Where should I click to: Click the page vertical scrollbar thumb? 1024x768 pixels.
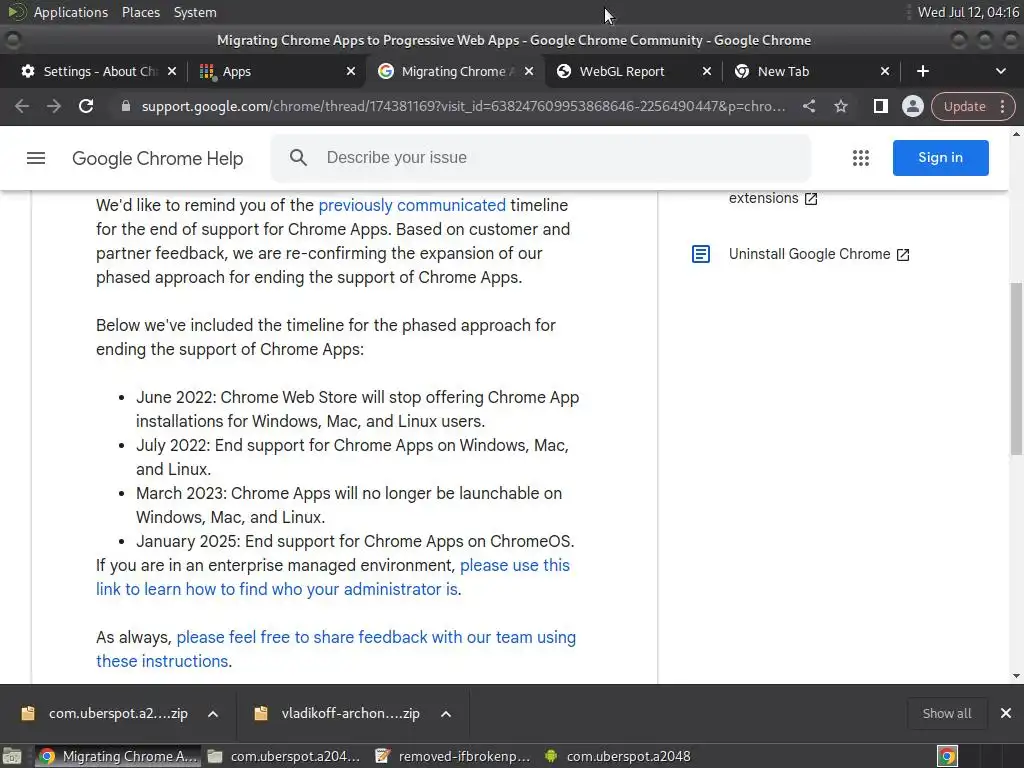(x=1016, y=369)
